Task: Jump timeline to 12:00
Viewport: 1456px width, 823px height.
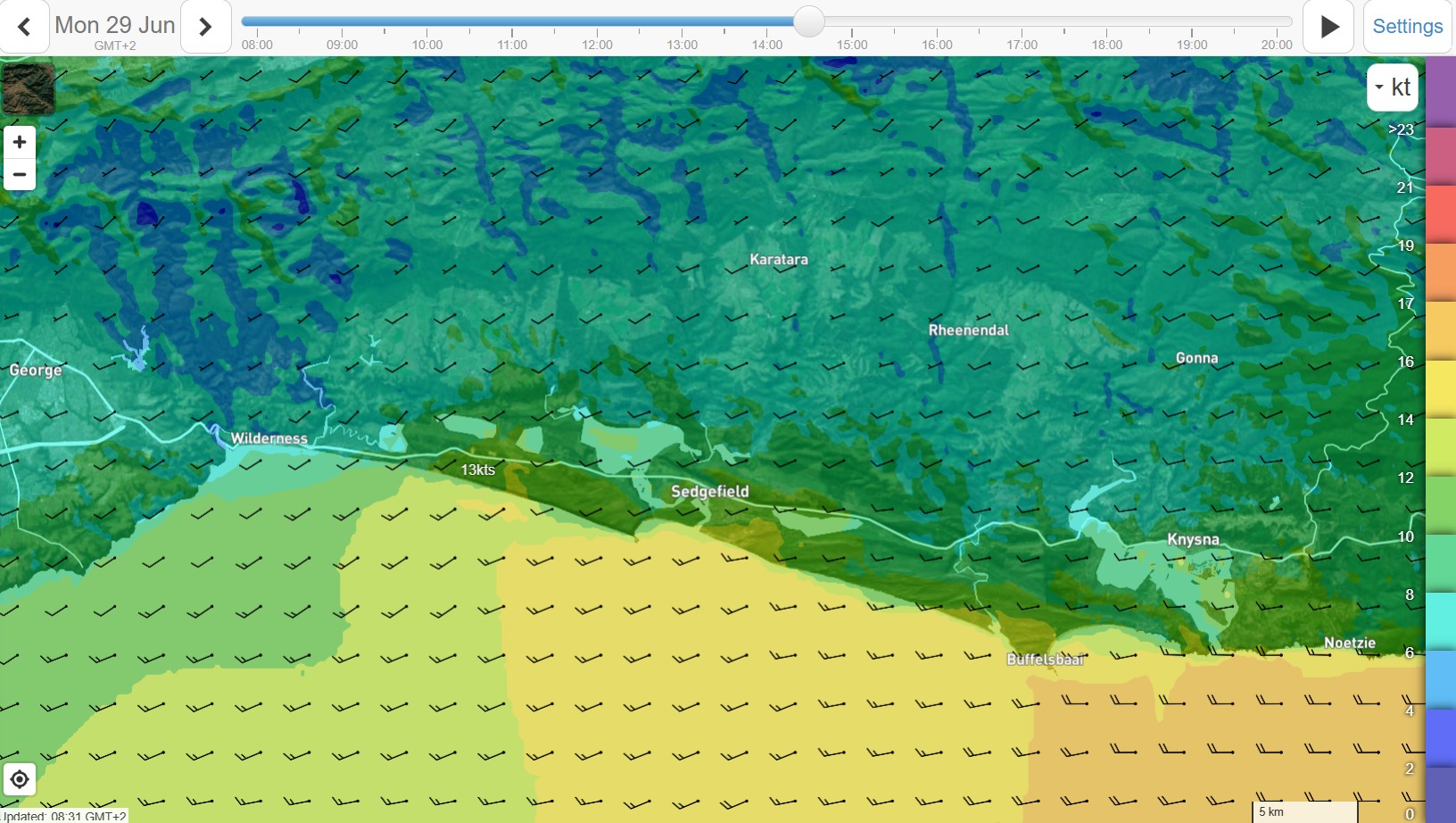Action: click(597, 45)
